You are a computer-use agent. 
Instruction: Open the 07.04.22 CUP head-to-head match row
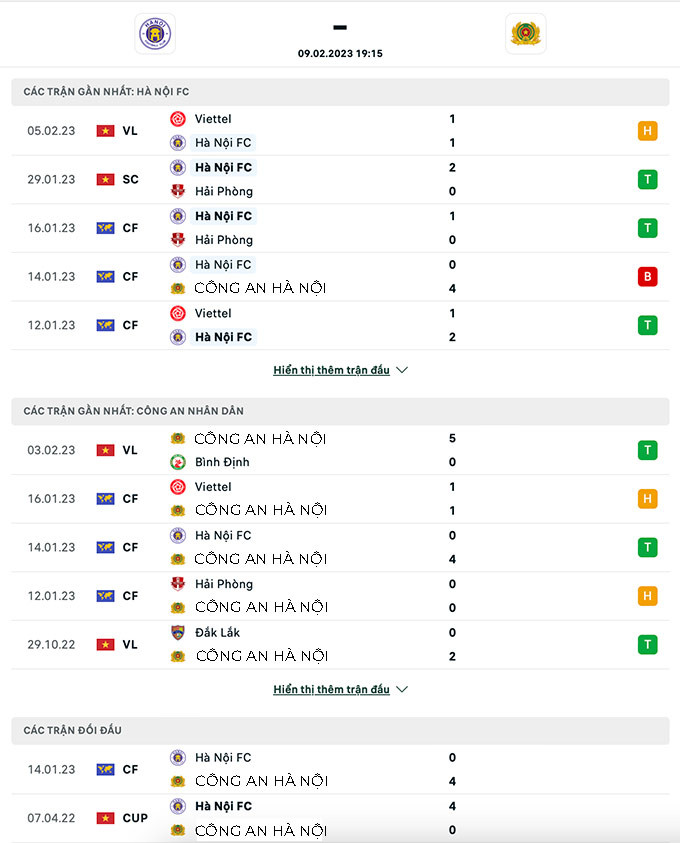tap(340, 818)
